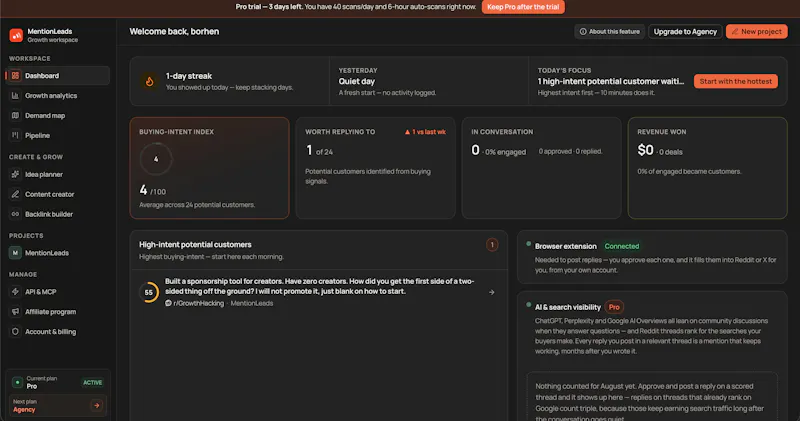Click the New project button
Image resolution: width=800 pixels, height=421 pixels.
[757, 32]
